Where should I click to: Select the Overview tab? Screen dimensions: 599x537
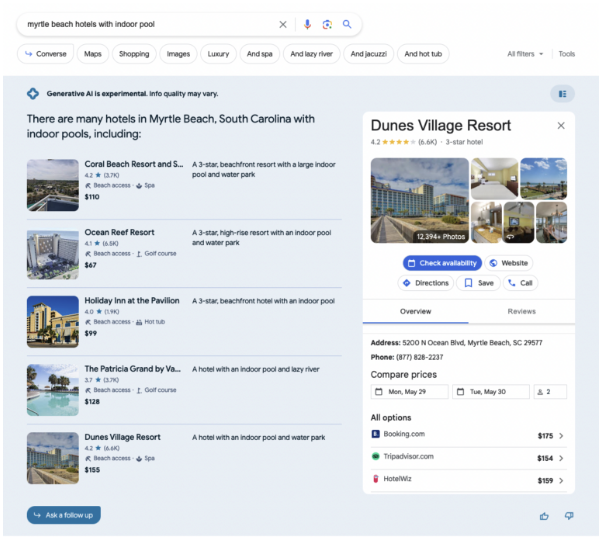tap(416, 311)
